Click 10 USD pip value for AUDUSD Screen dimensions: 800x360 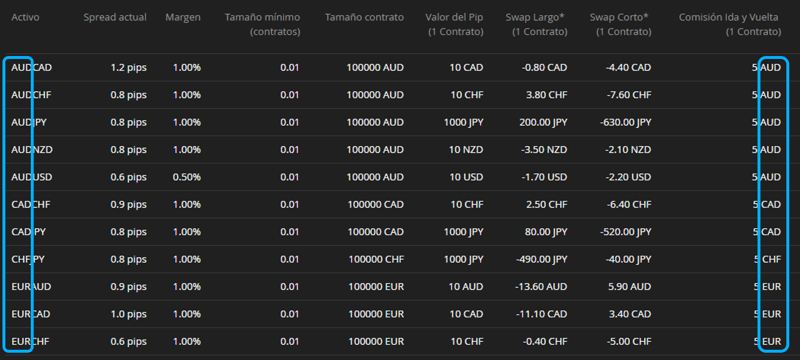pos(466,177)
